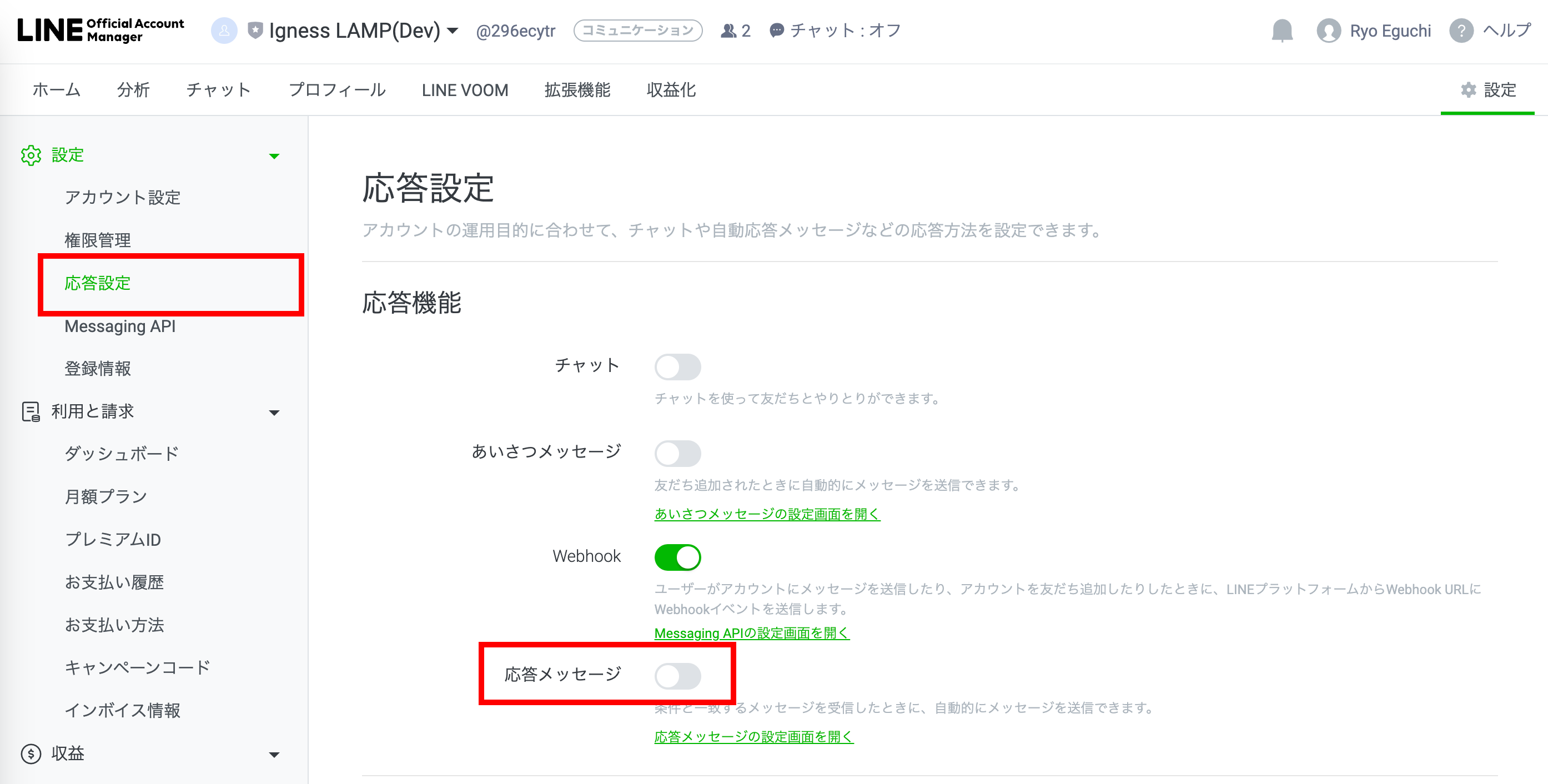Click the 利用と請求 billing document icon

point(31,411)
